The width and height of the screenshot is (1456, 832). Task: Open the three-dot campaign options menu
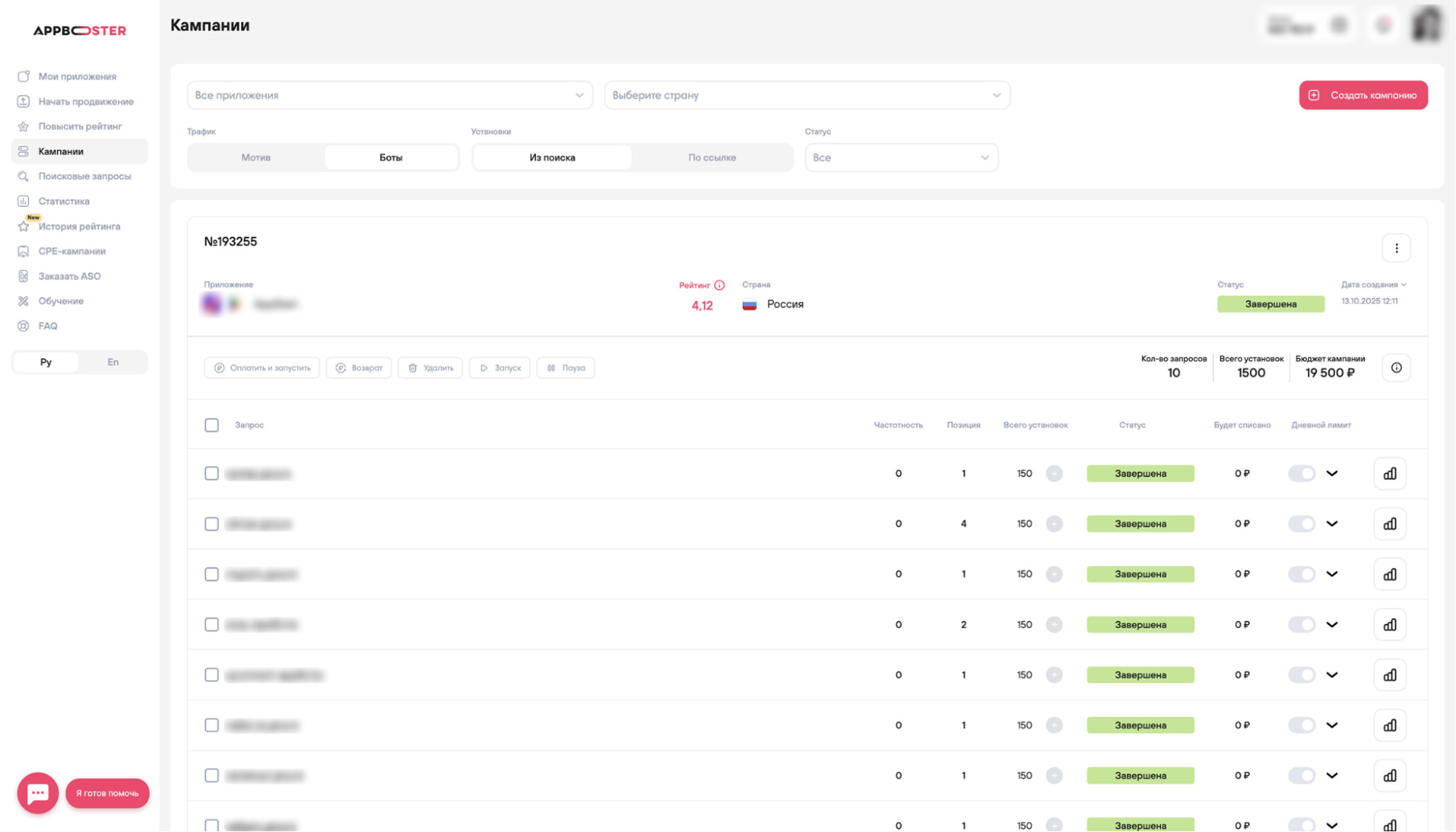(1396, 248)
